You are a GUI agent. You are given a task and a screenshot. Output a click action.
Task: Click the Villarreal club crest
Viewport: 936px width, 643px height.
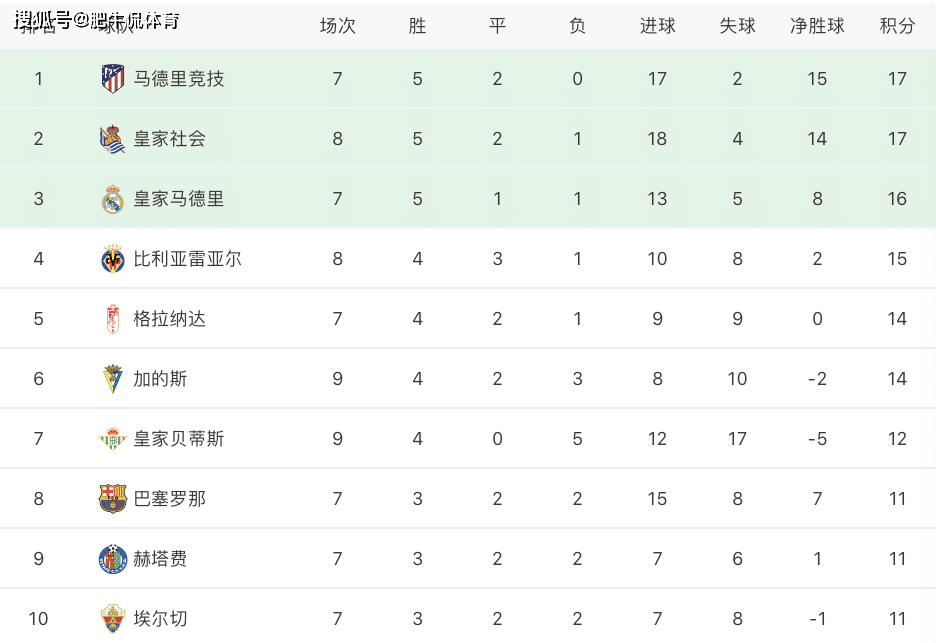[x=113, y=259]
